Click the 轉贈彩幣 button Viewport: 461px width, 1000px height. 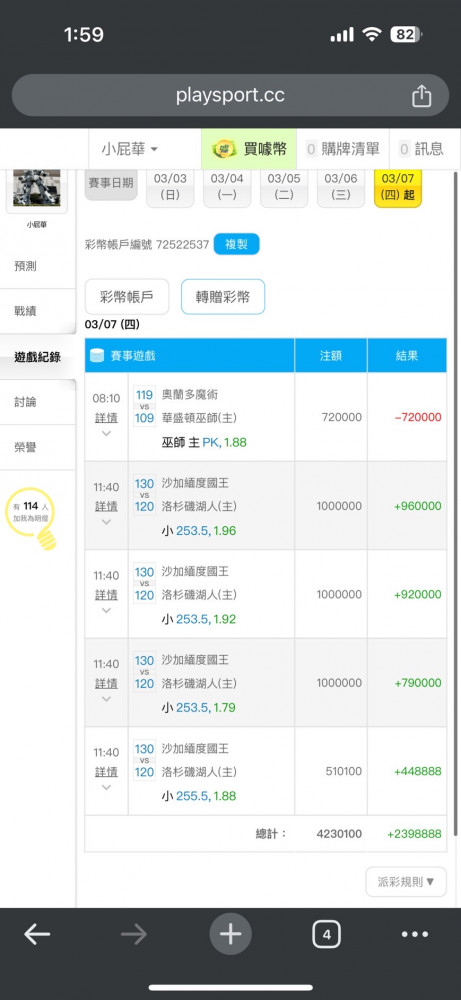[x=223, y=297]
